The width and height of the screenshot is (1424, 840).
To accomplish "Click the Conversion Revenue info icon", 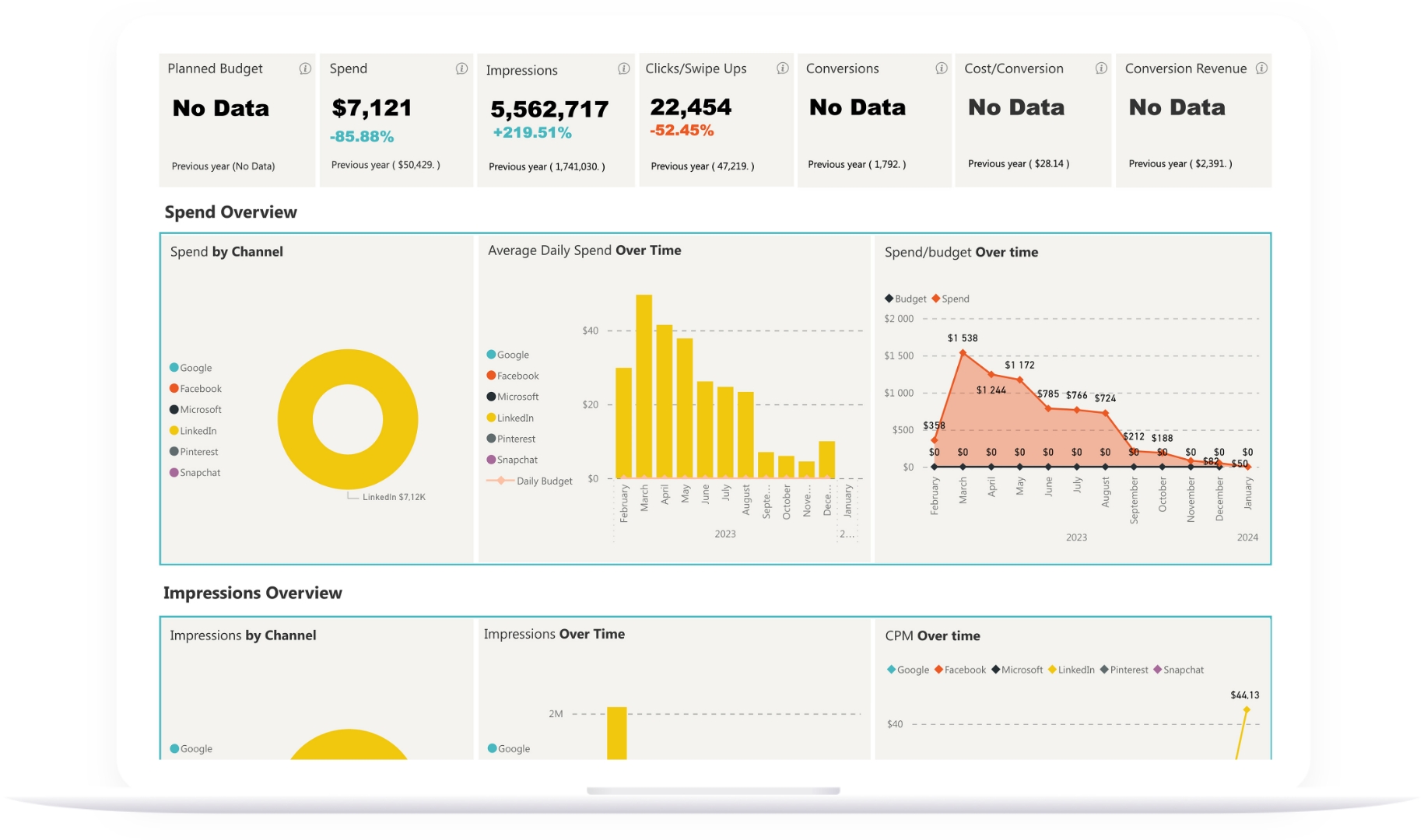I will point(1261,68).
